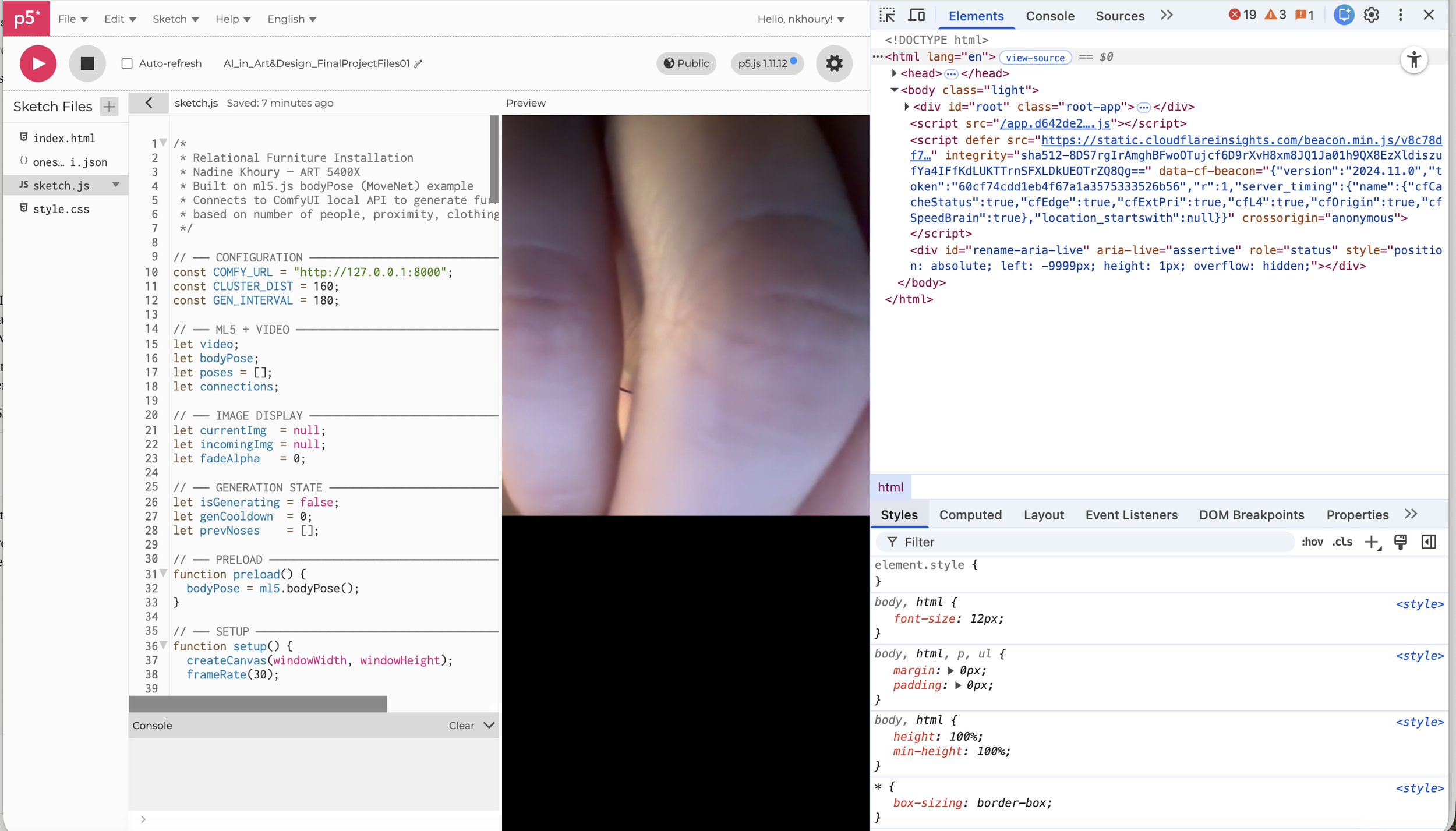The width and height of the screenshot is (1456, 831).
Task: Open the DevTools AI assistance icon
Action: coord(1344,15)
